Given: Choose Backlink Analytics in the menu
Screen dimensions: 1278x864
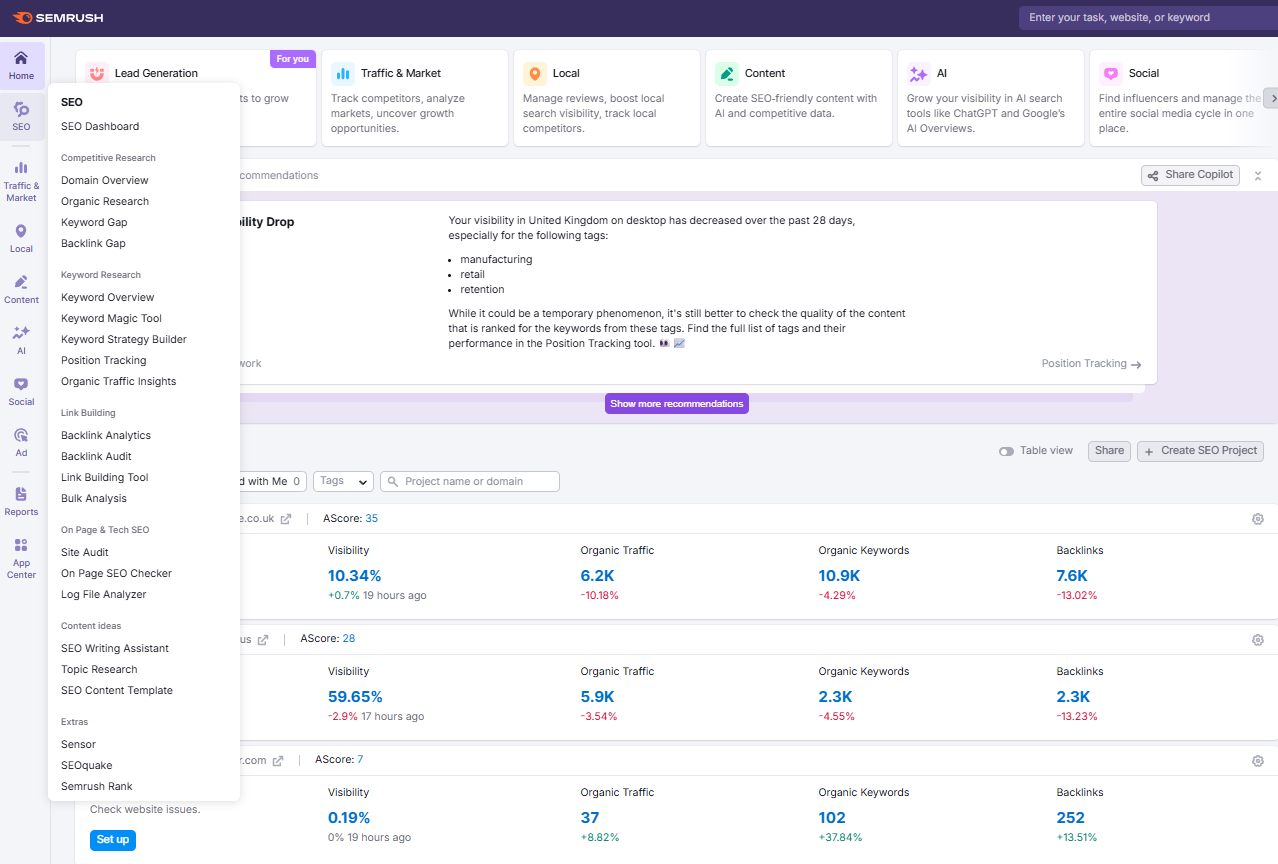Looking at the screenshot, I should click(106, 435).
